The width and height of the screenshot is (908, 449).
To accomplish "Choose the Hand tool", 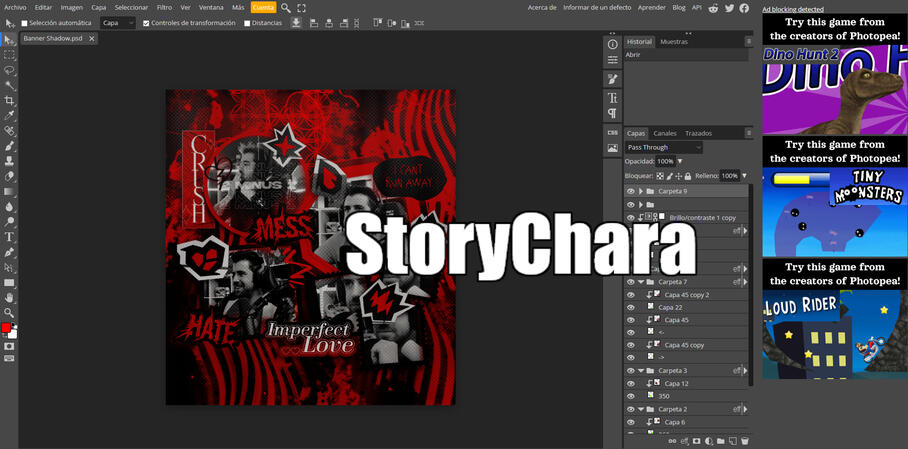I will tap(10, 298).
